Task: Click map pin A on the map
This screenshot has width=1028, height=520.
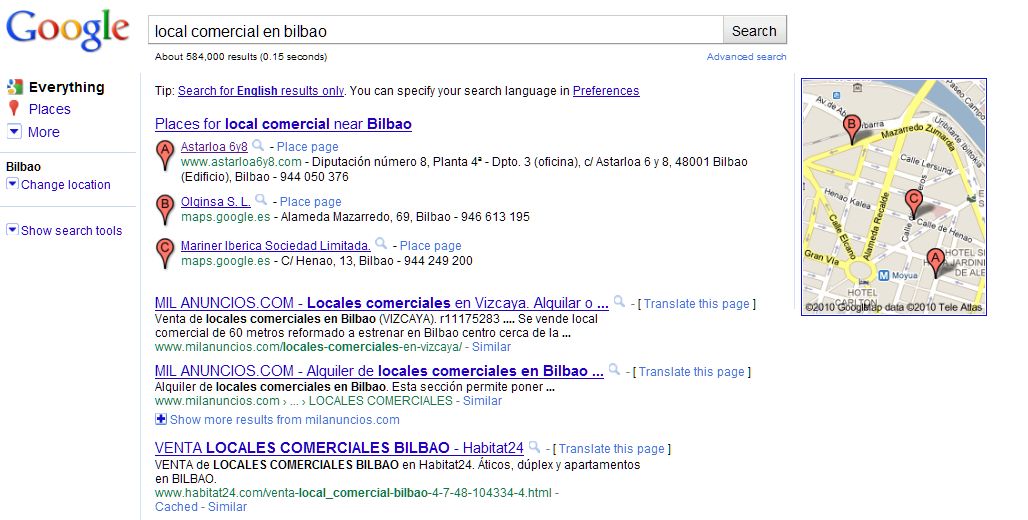Action: (936, 263)
